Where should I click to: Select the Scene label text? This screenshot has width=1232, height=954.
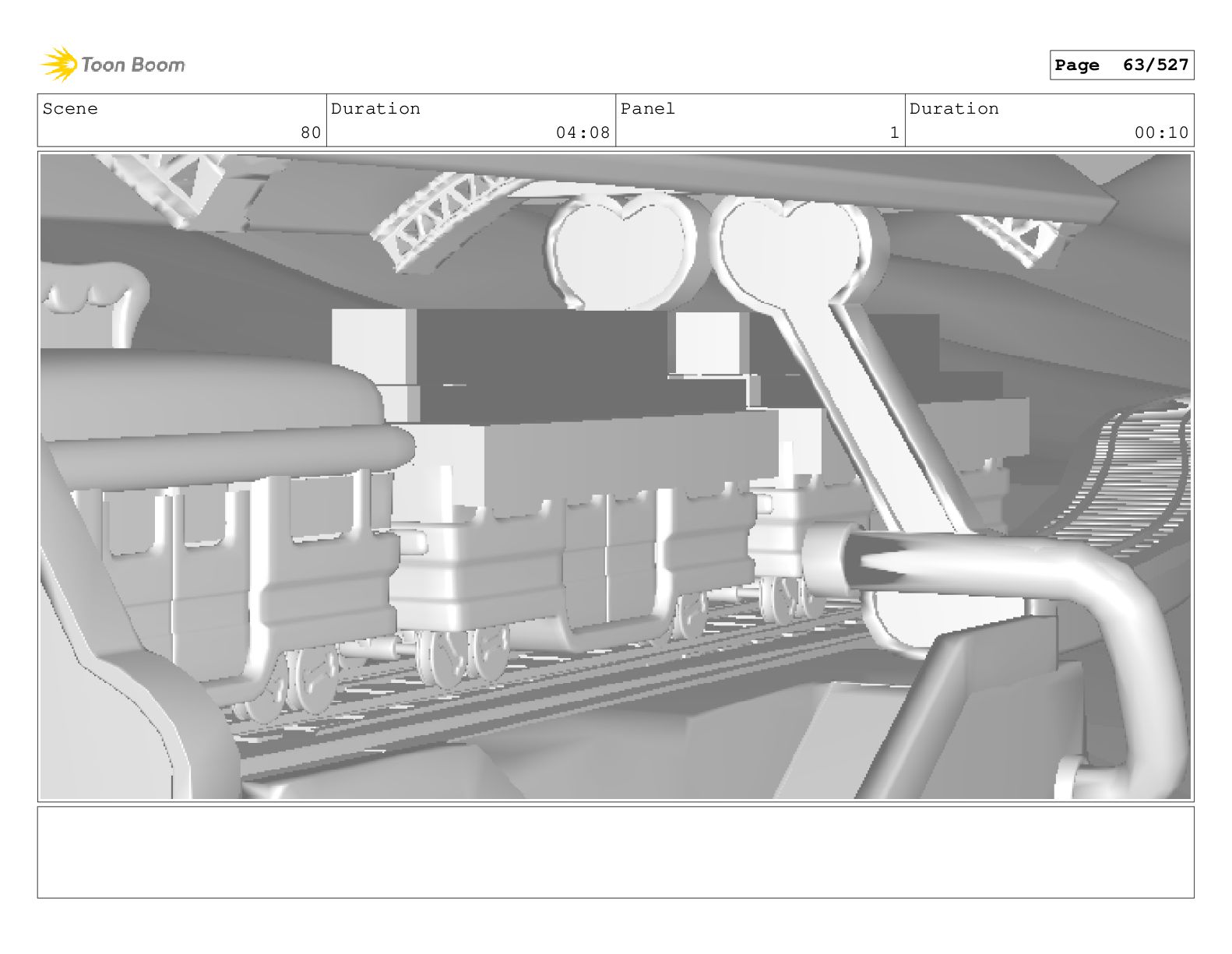(x=70, y=109)
